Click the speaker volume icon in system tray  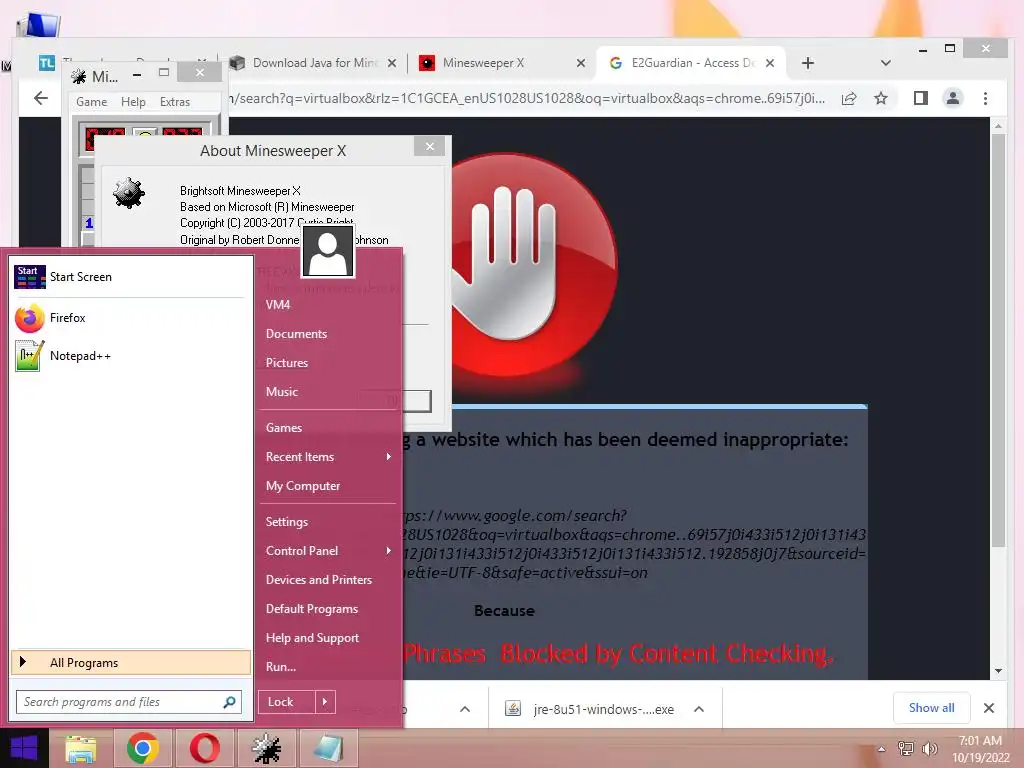point(929,748)
